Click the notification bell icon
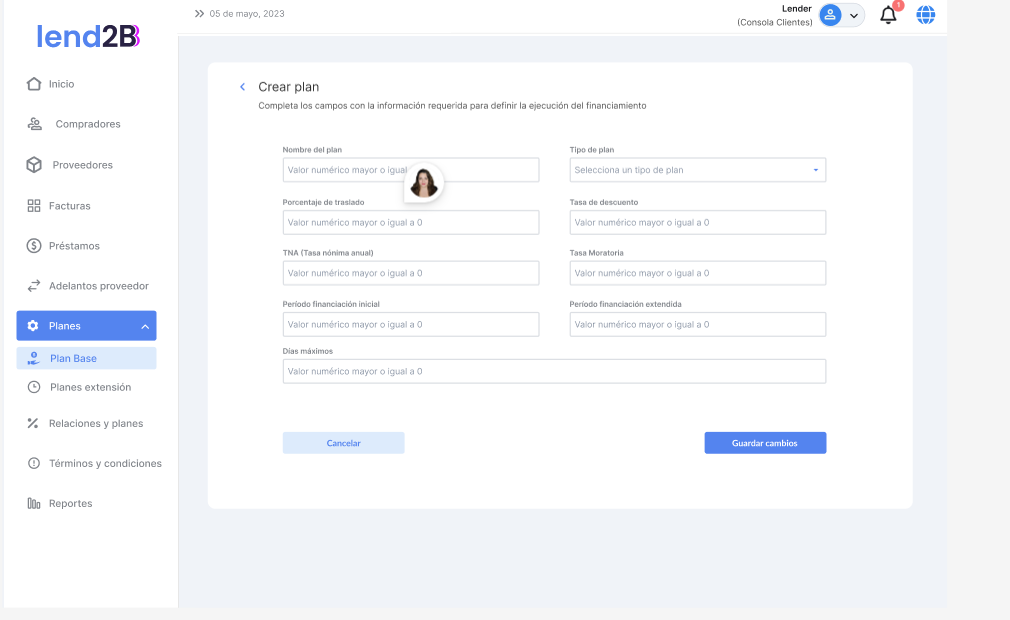The width and height of the screenshot is (1010, 620). (888, 15)
